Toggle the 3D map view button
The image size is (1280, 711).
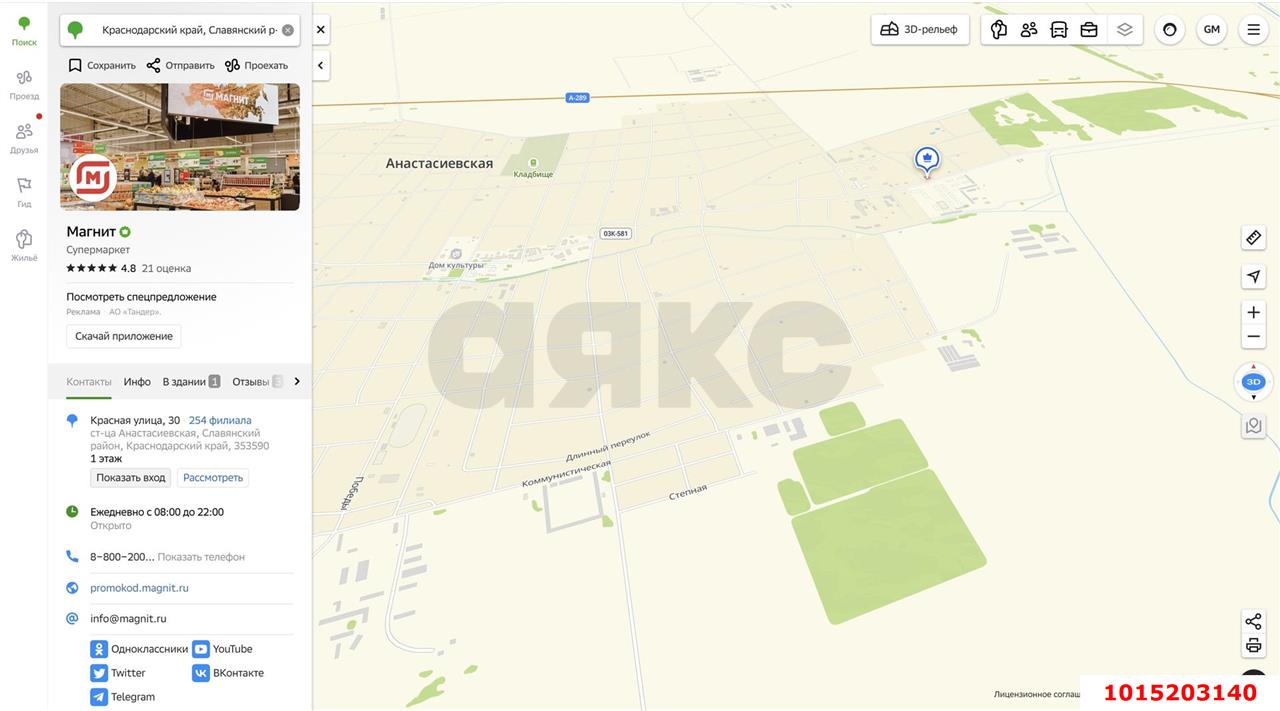(1252, 381)
